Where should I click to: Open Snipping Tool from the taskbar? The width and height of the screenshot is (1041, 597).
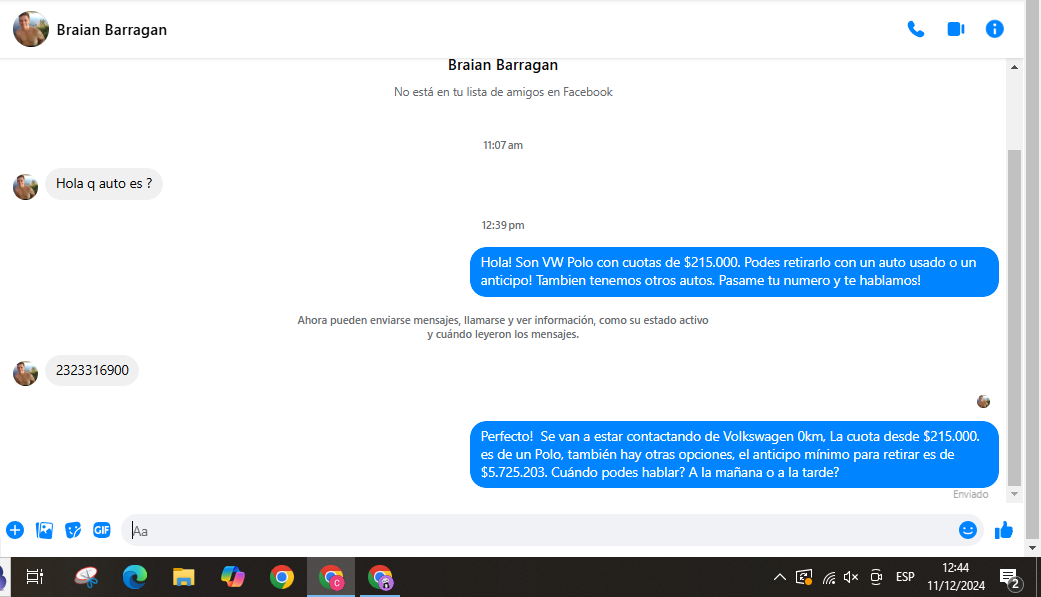pyautogui.click(x=86, y=577)
